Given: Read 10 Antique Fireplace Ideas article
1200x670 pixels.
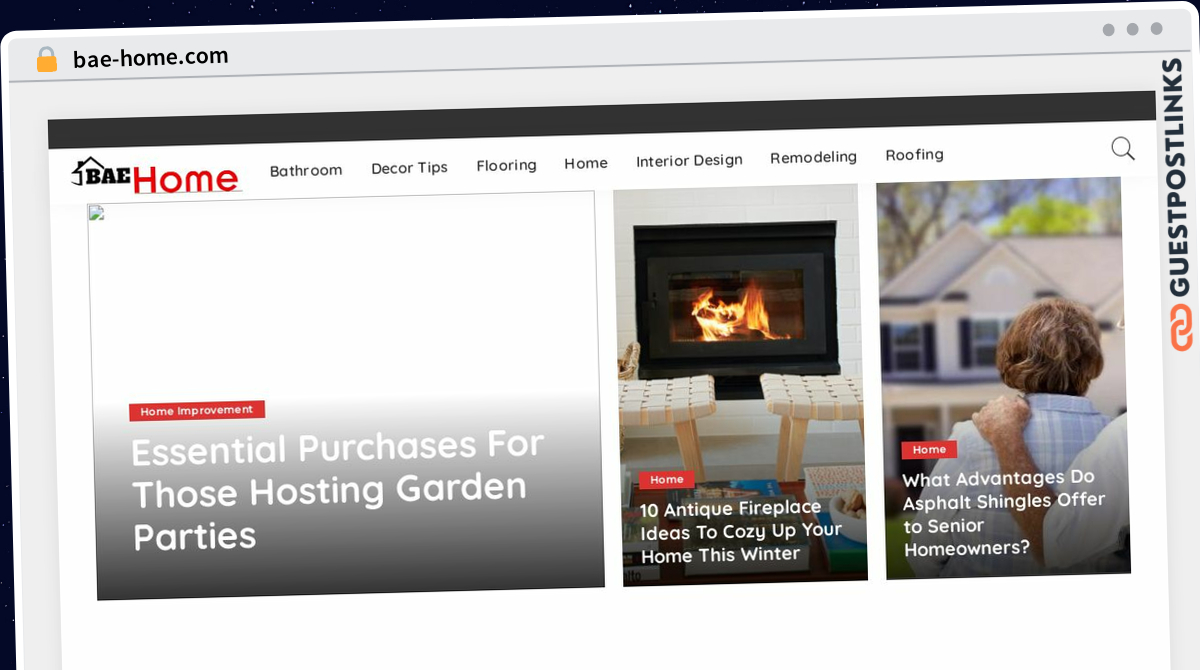Looking at the screenshot, I should (741, 532).
